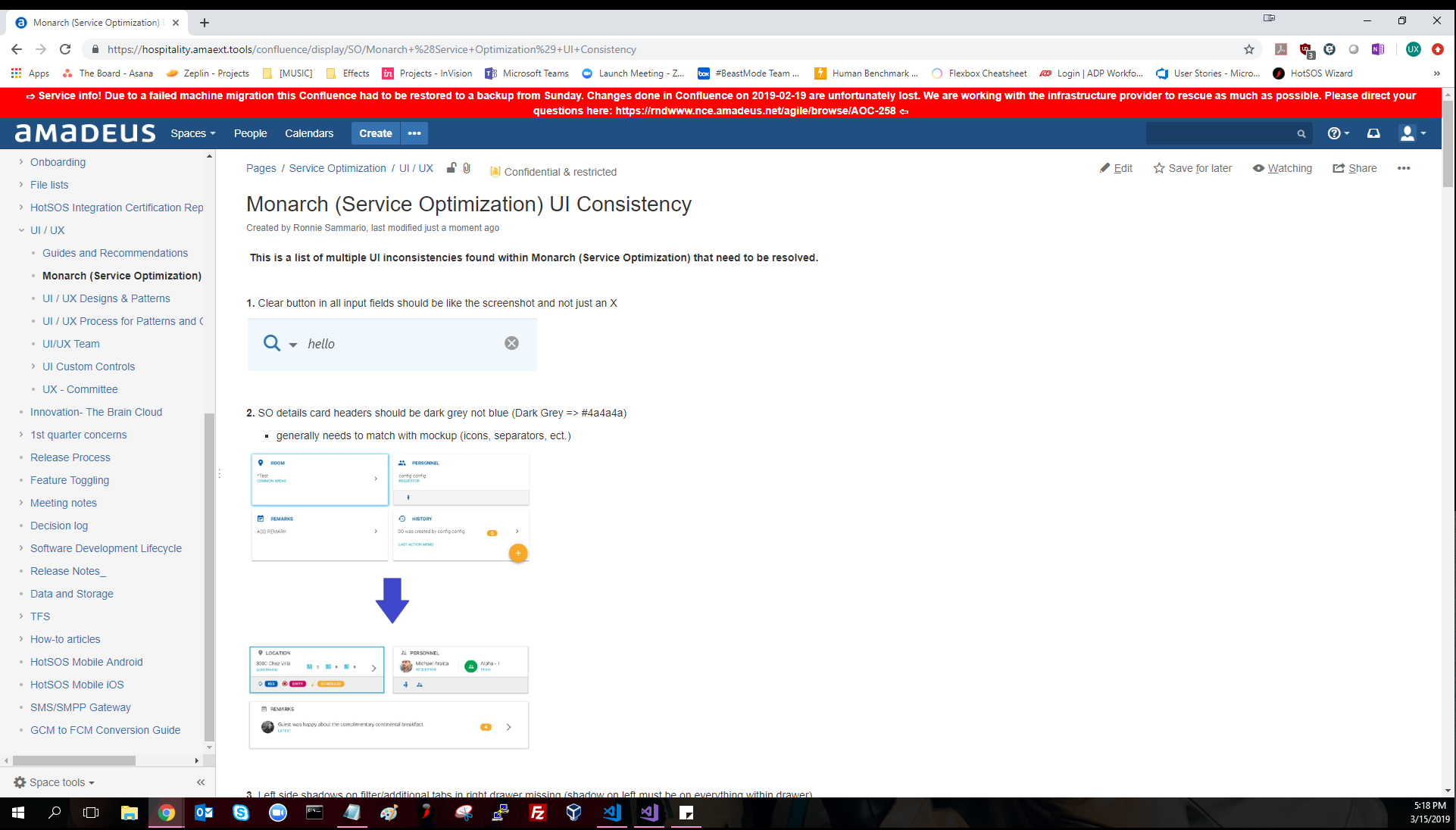Open the page more actions ellipsis
Image resolution: width=1456 pixels, height=830 pixels.
click(1404, 168)
